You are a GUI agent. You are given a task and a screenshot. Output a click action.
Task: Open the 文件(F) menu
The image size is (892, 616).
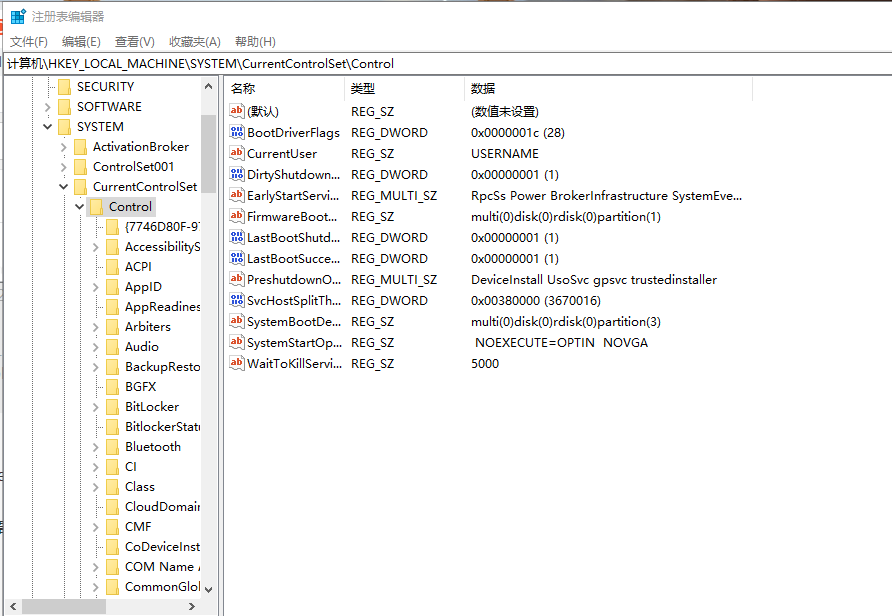point(29,41)
